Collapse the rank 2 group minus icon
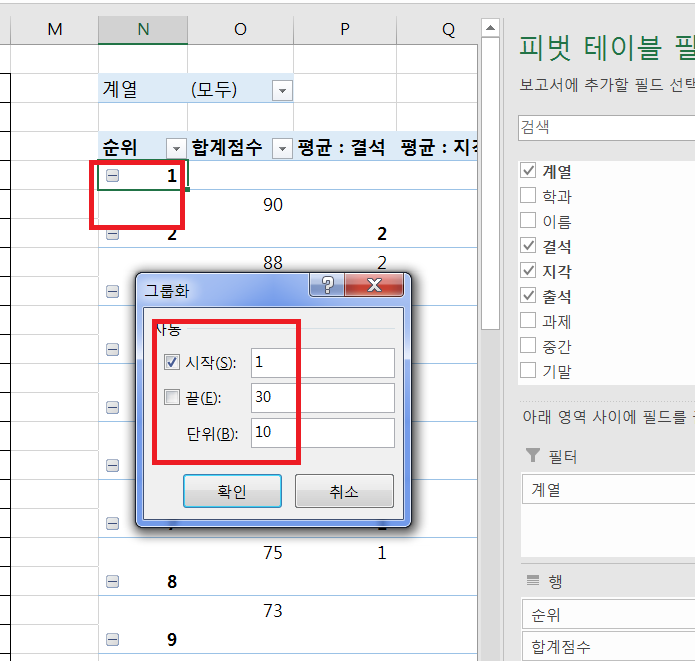Screen dimensions: 695x661 coord(112,234)
